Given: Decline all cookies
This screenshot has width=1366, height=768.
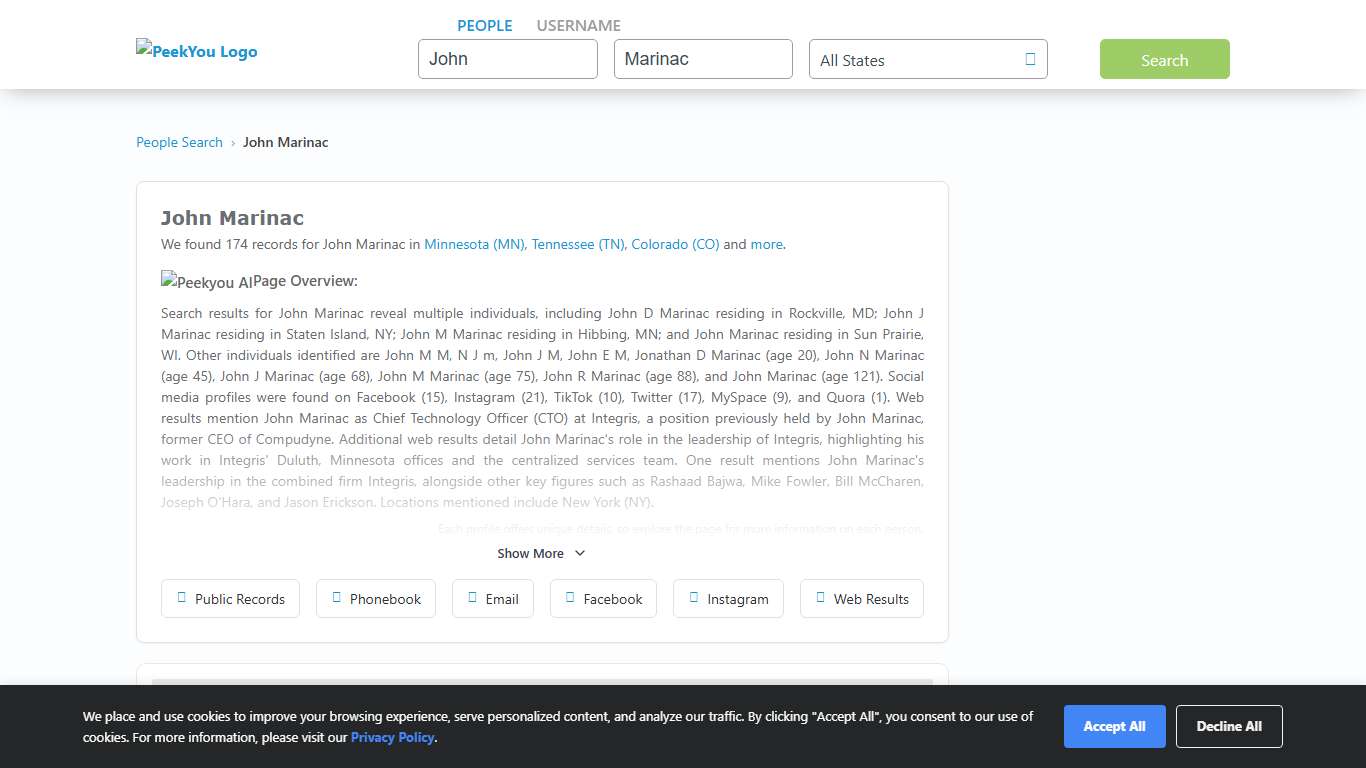Looking at the screenshot, I should [1228, 726].
